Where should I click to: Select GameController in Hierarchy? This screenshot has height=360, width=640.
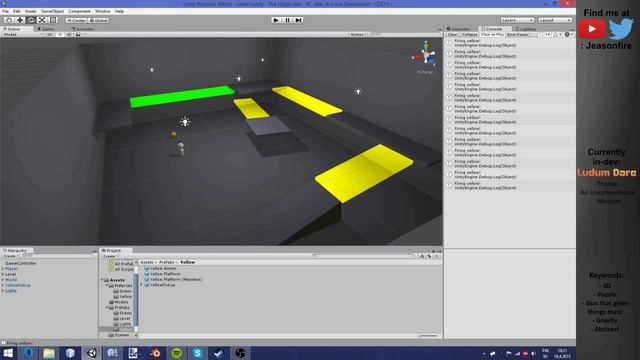click(x=21, y=263)
